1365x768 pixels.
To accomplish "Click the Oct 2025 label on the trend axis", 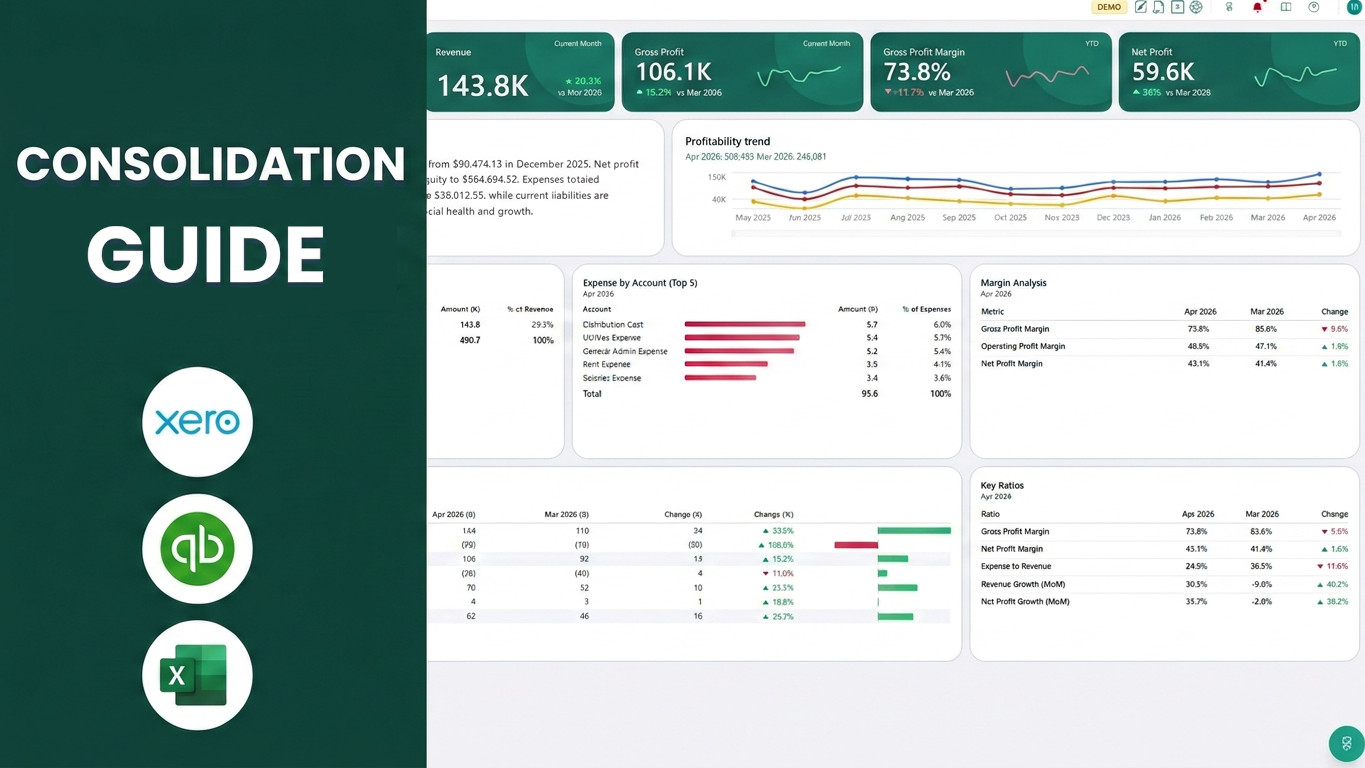I will coord(1010,217).
